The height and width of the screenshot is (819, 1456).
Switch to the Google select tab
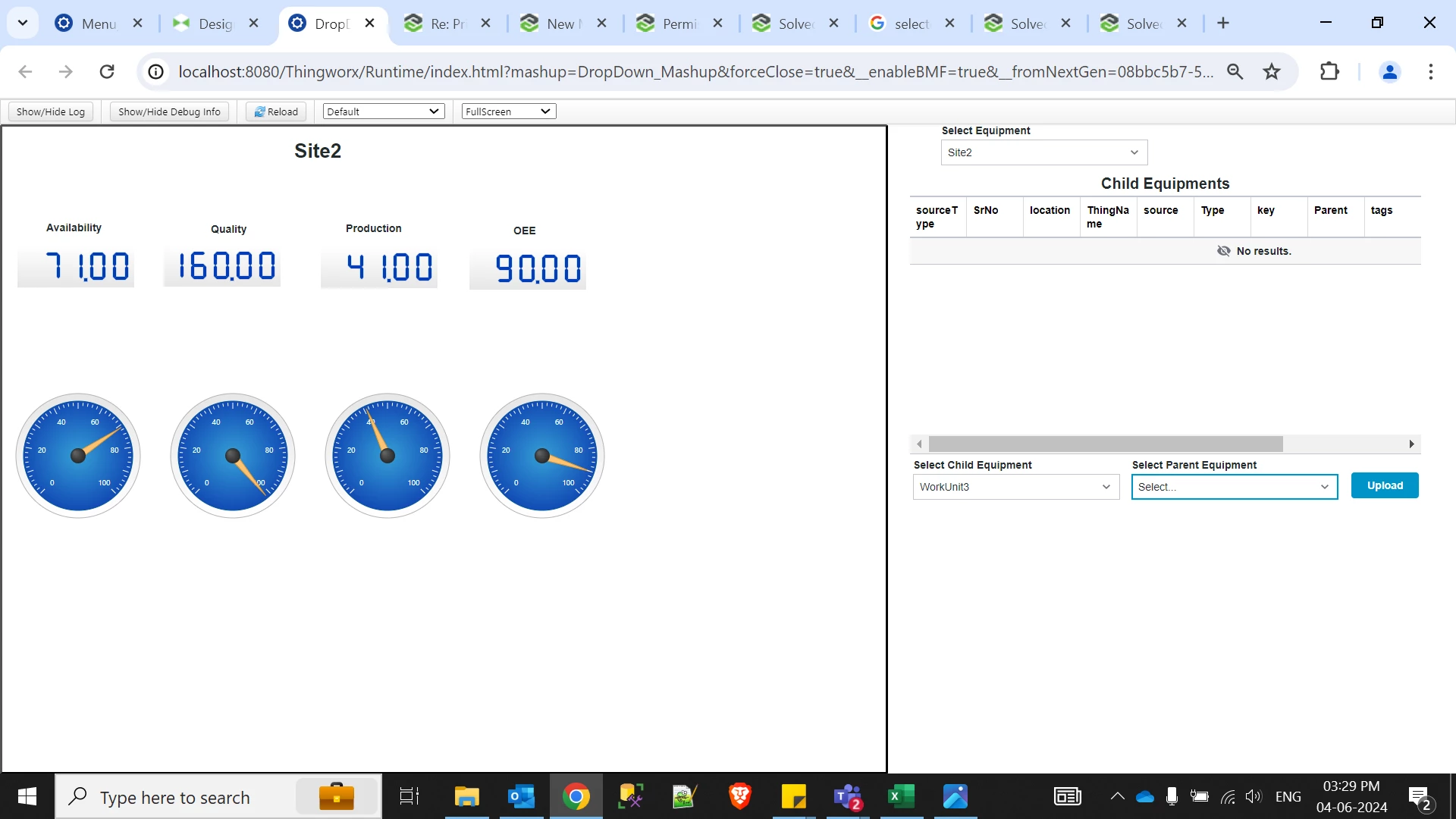(911, 24)
